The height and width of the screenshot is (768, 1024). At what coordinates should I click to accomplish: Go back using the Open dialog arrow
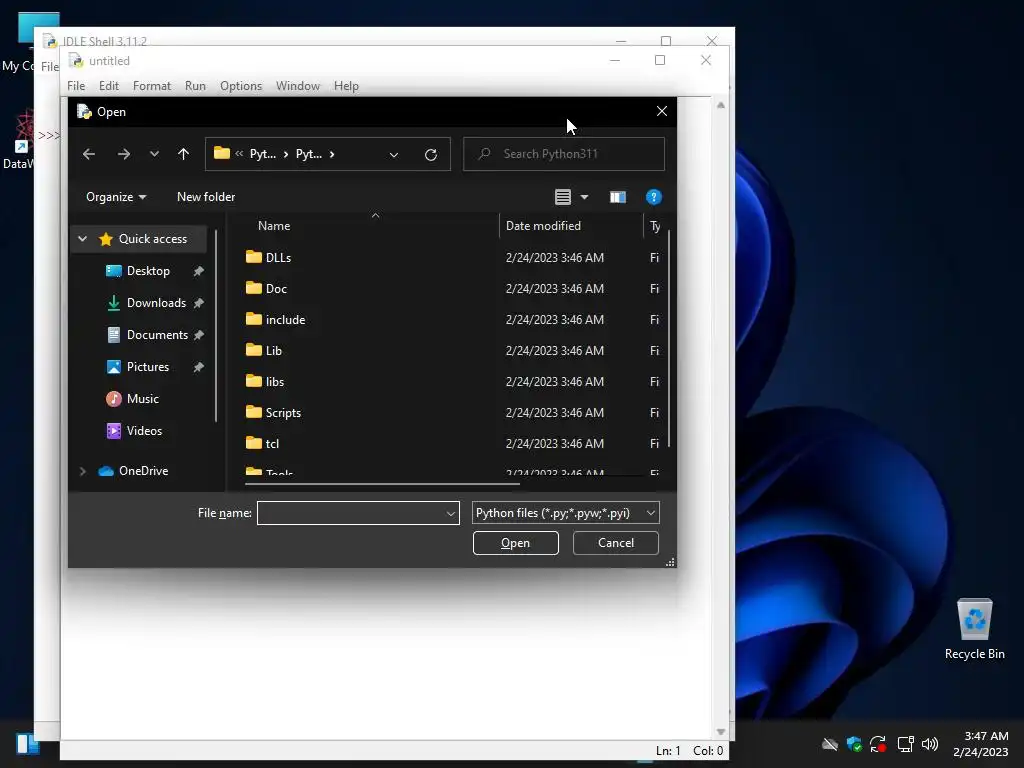89,154
